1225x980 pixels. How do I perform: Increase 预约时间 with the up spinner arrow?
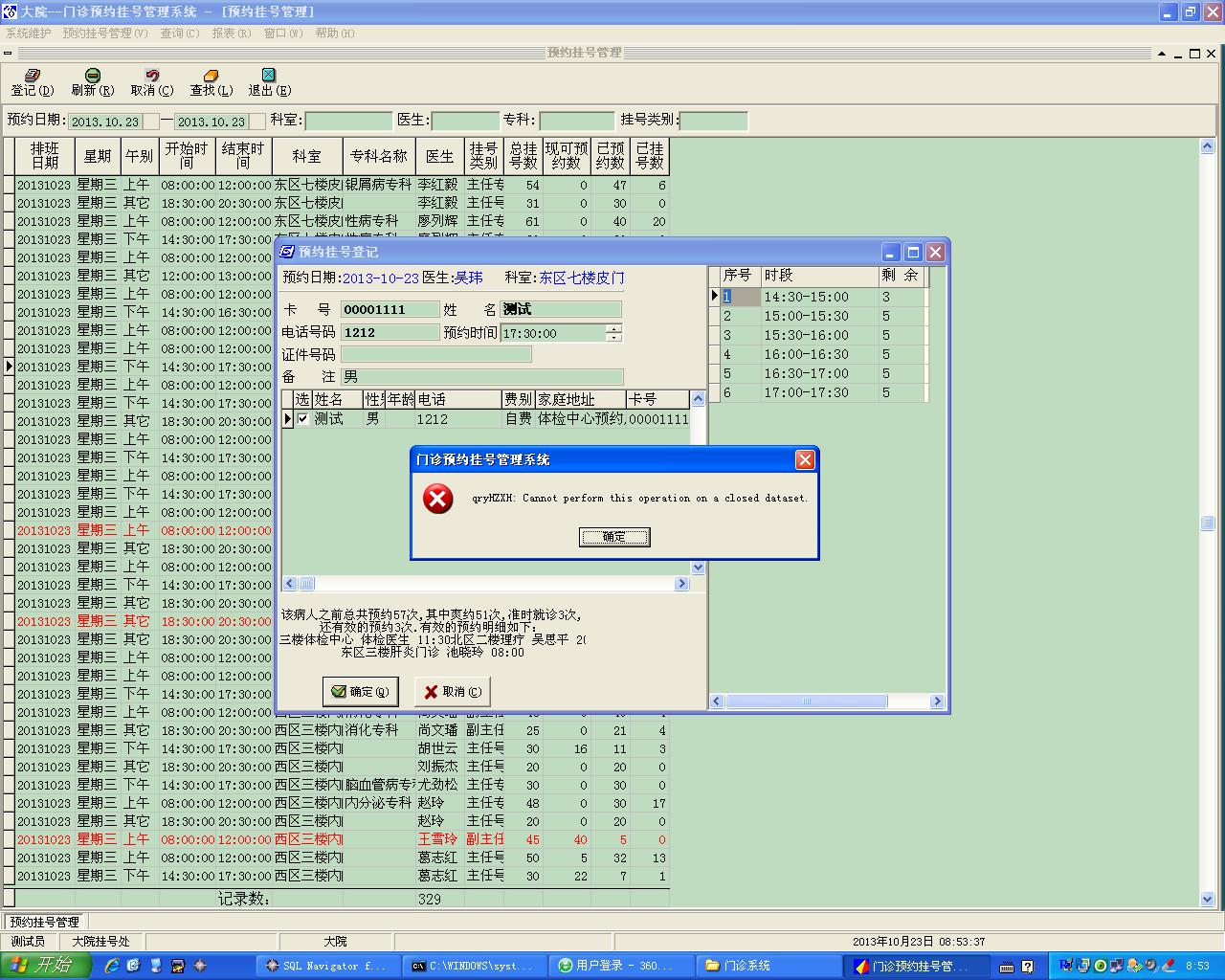(613, 328)
